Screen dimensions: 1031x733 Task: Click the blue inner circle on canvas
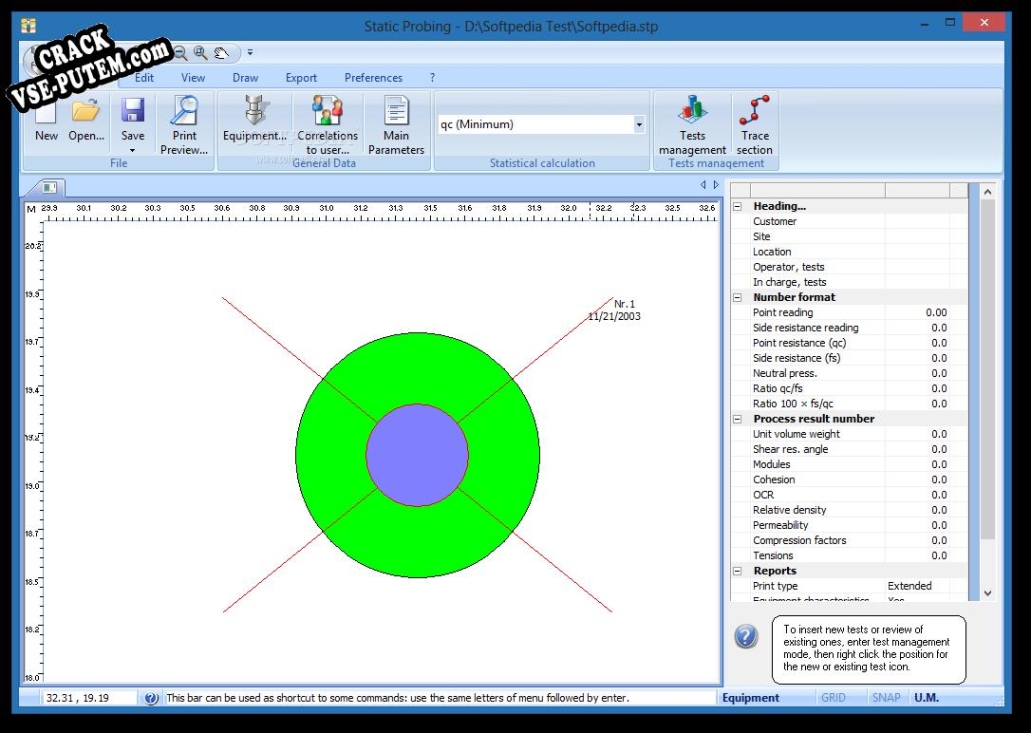click(418, 455)
